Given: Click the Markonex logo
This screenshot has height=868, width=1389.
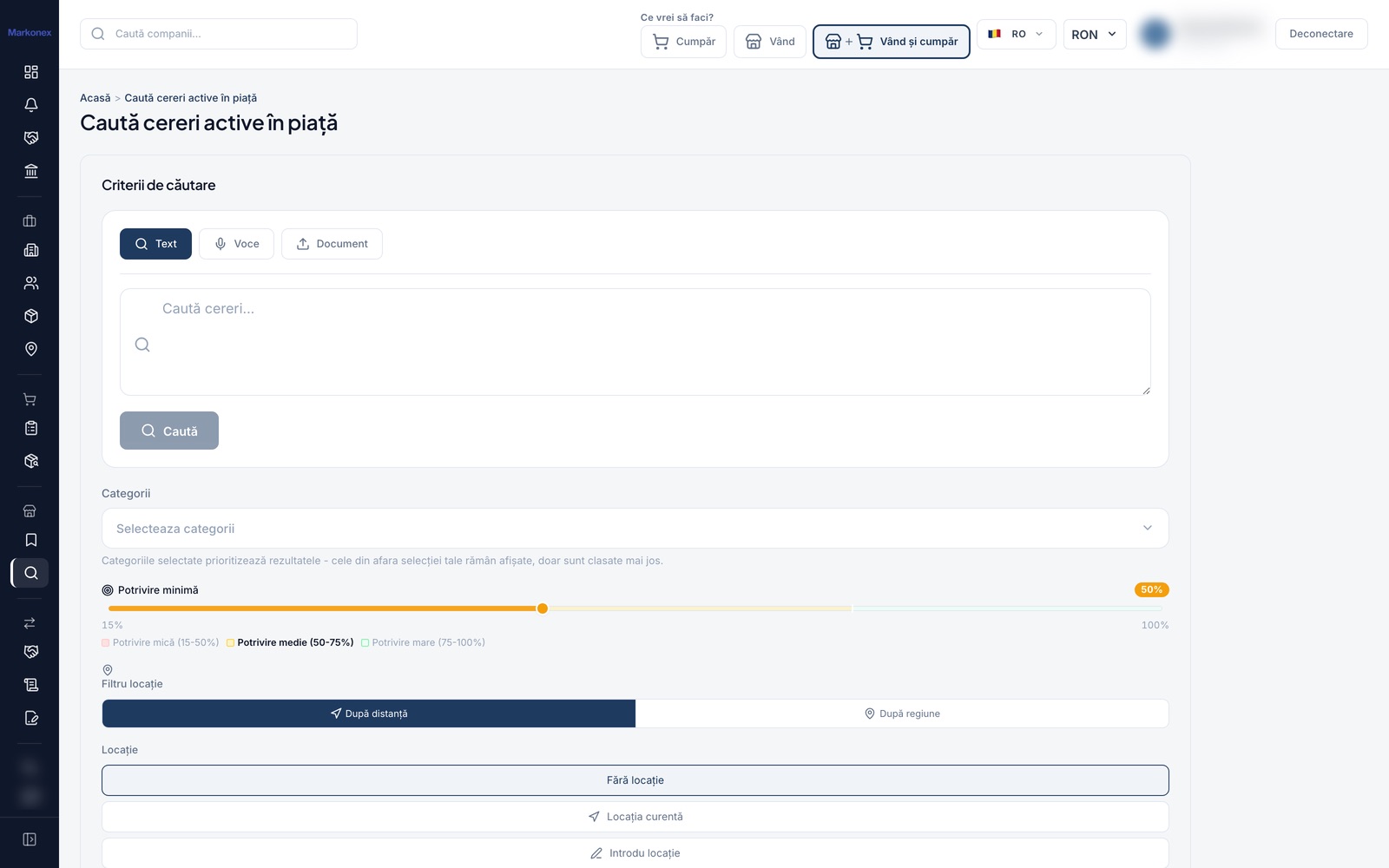Looking at the screenshot, I should coord(30,33).
